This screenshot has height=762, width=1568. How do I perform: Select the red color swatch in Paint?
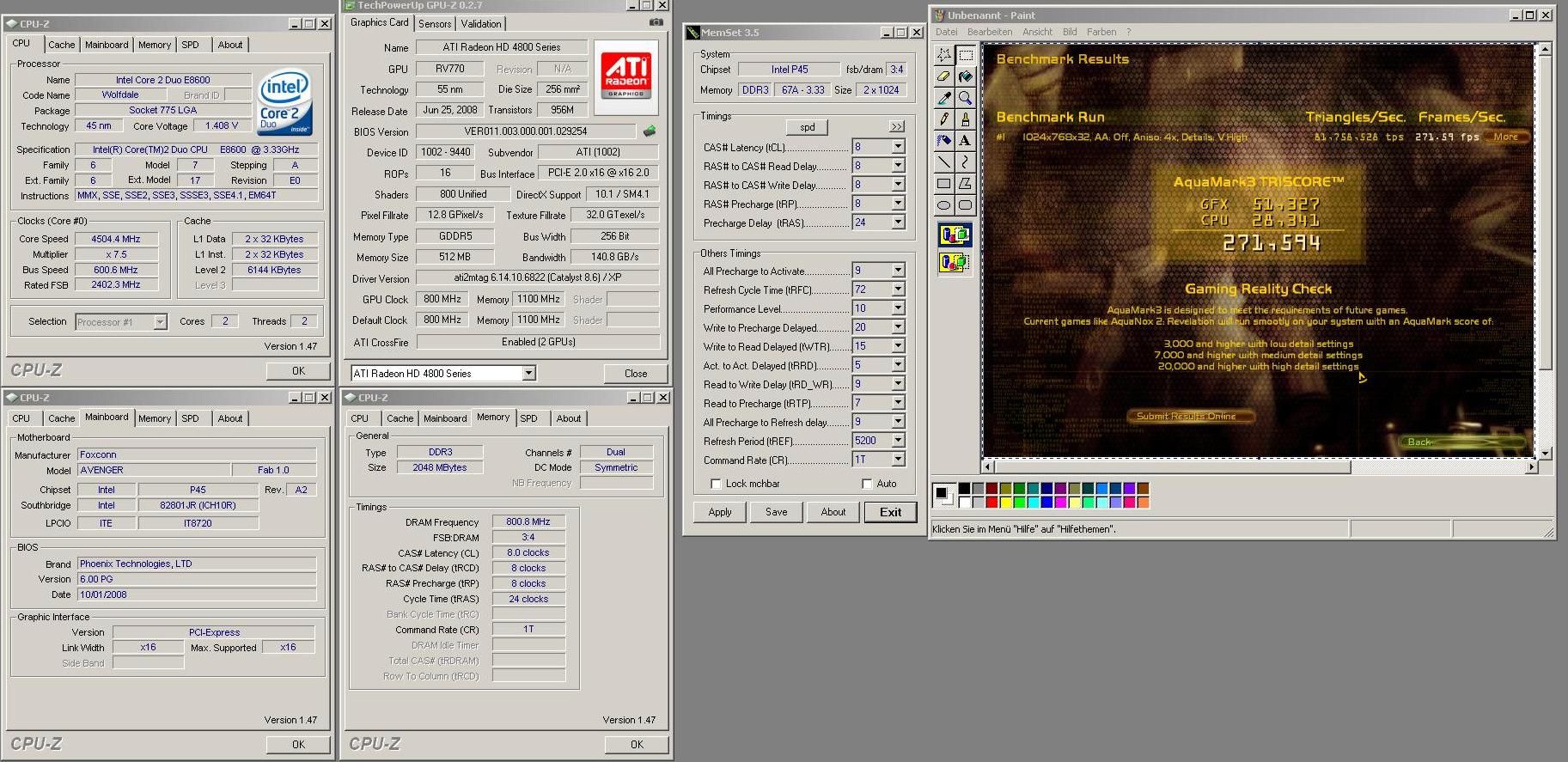pyautogui.click(x=991, y=503)
